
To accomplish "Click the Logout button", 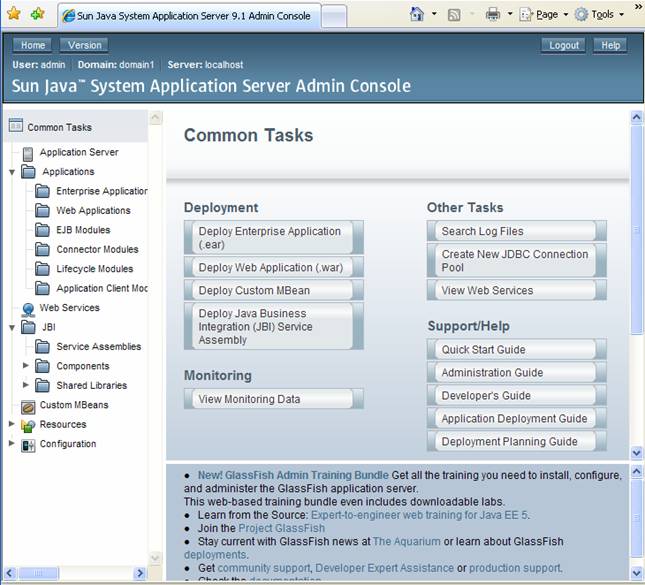I will click(x=563, y=45).
